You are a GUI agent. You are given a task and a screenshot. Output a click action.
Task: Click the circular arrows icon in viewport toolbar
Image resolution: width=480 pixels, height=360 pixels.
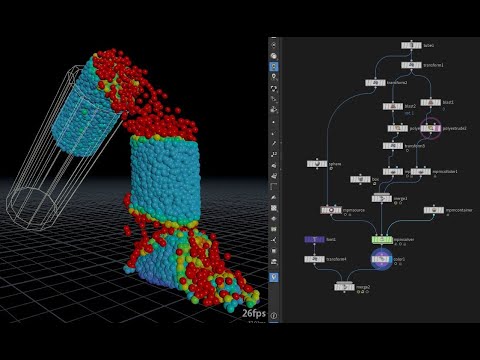274,88
